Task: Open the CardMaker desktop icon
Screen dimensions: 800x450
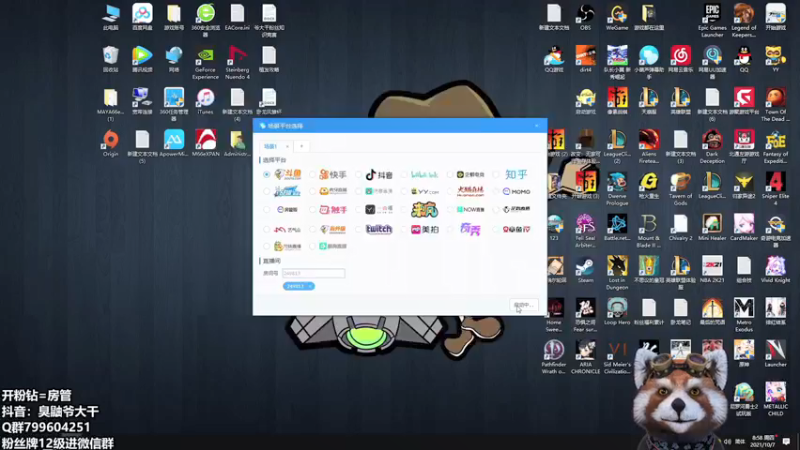Action: (x=744, y=228)
